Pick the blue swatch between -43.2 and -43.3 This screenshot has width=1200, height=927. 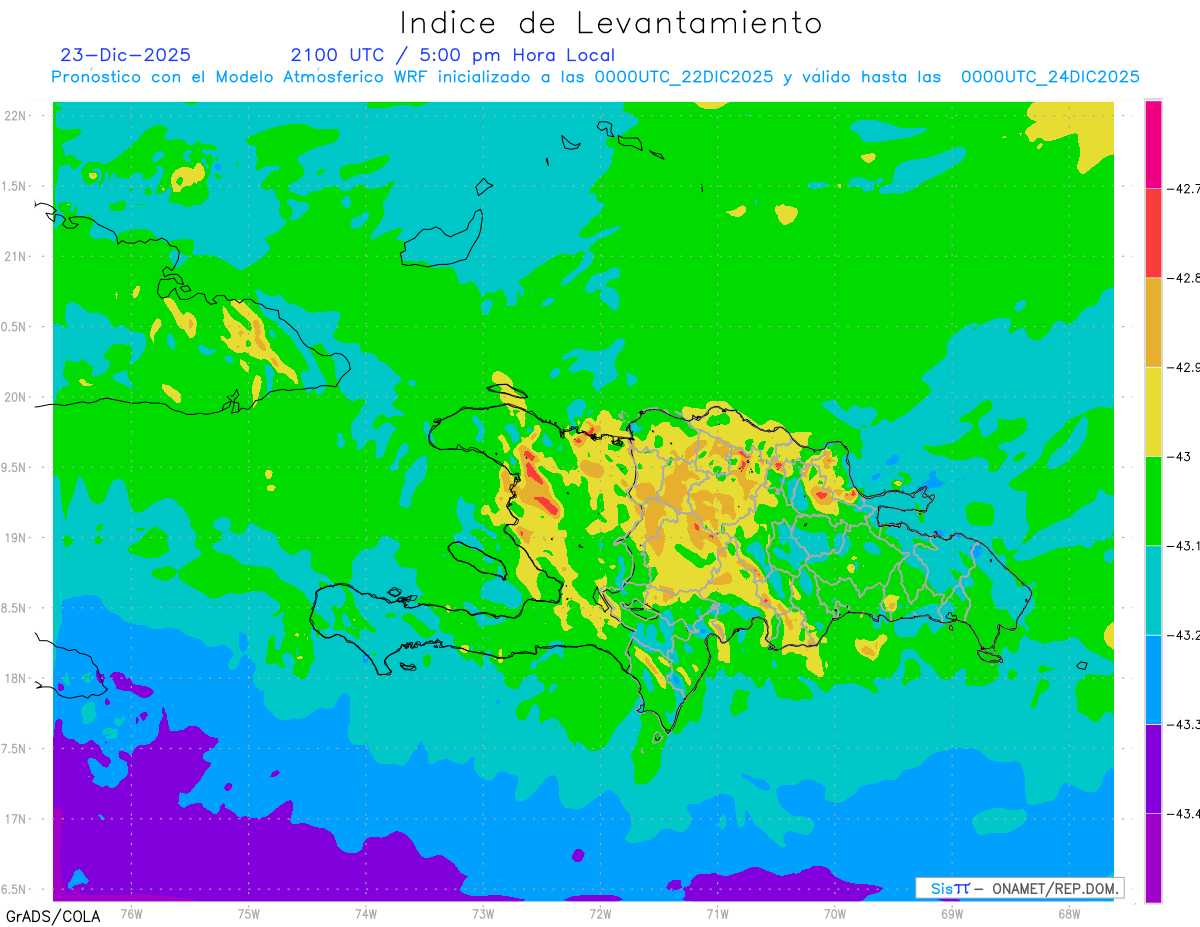1153,679
